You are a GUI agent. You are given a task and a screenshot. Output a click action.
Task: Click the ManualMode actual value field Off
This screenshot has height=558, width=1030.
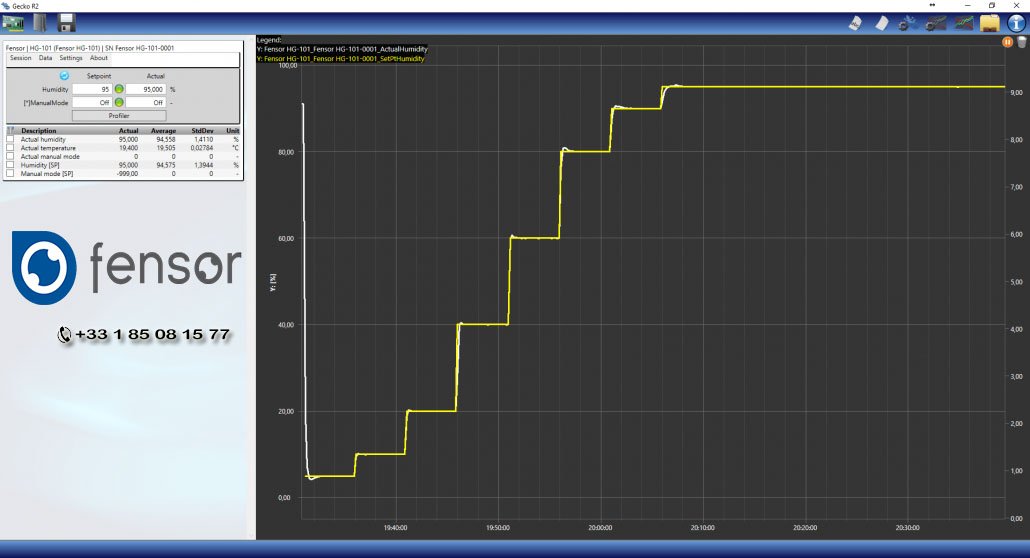tap(145, 103)
